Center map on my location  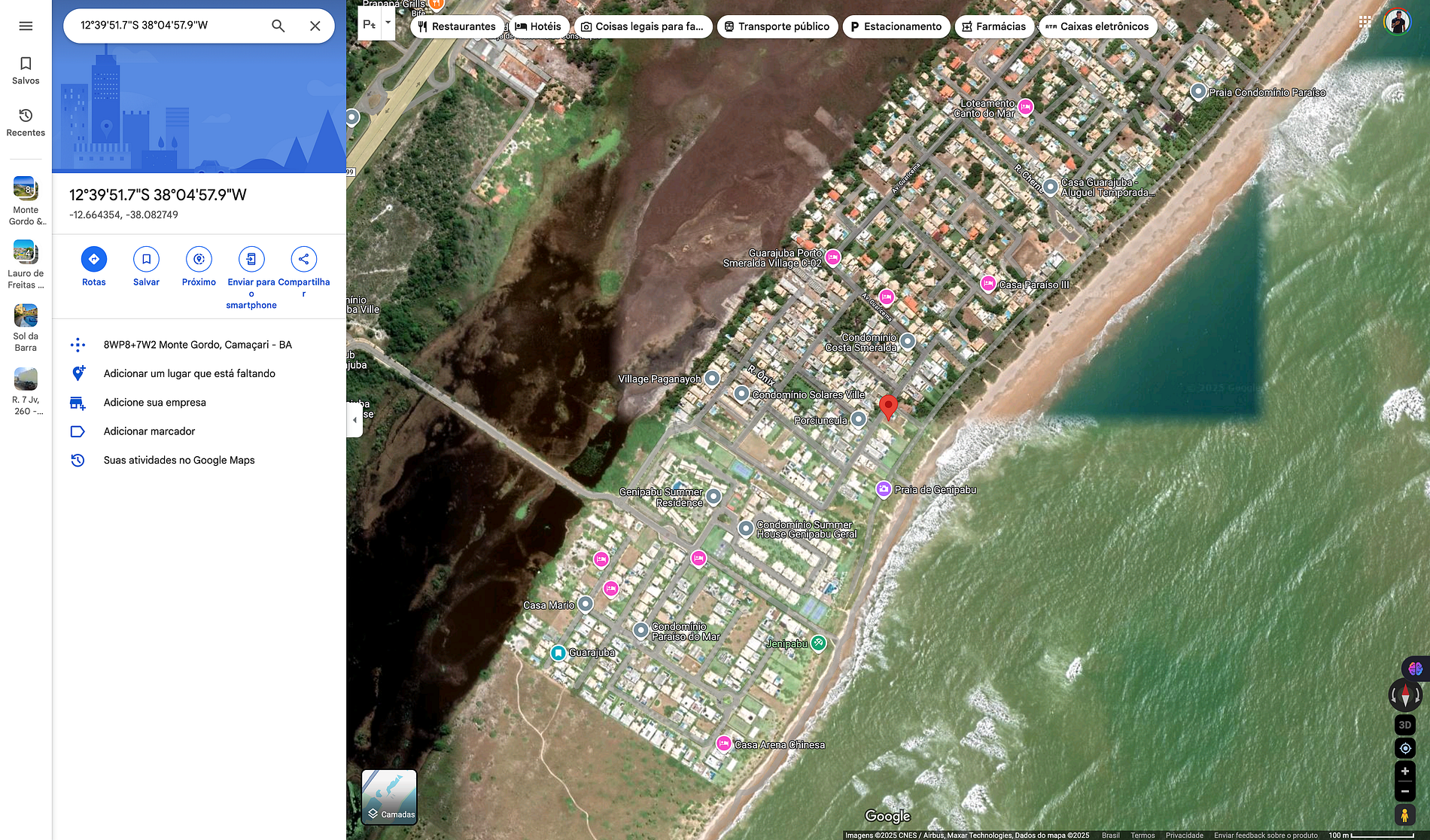pos(1404,748)
